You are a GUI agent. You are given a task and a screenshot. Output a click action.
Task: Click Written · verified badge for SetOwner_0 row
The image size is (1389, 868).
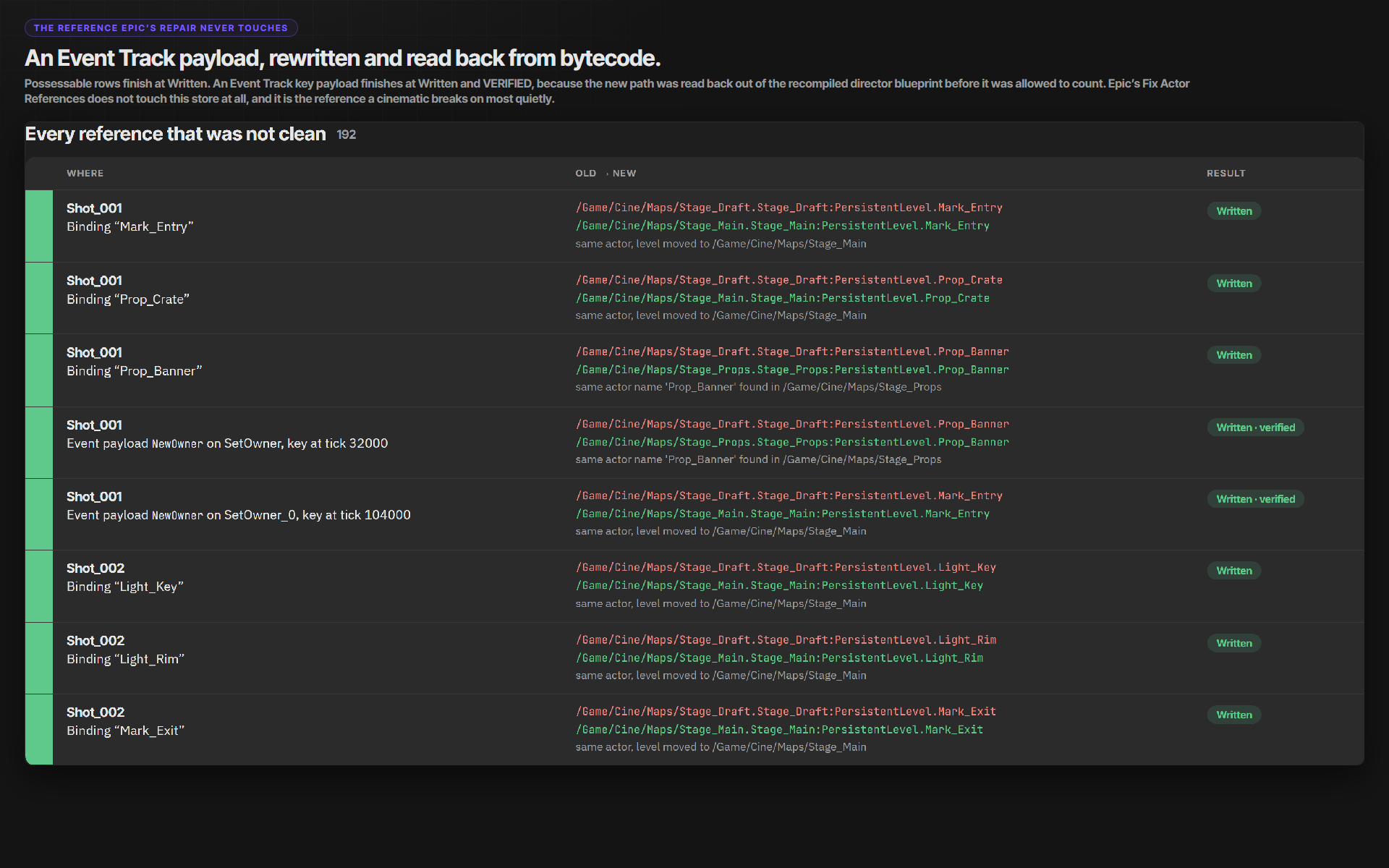coord(1256,499)
